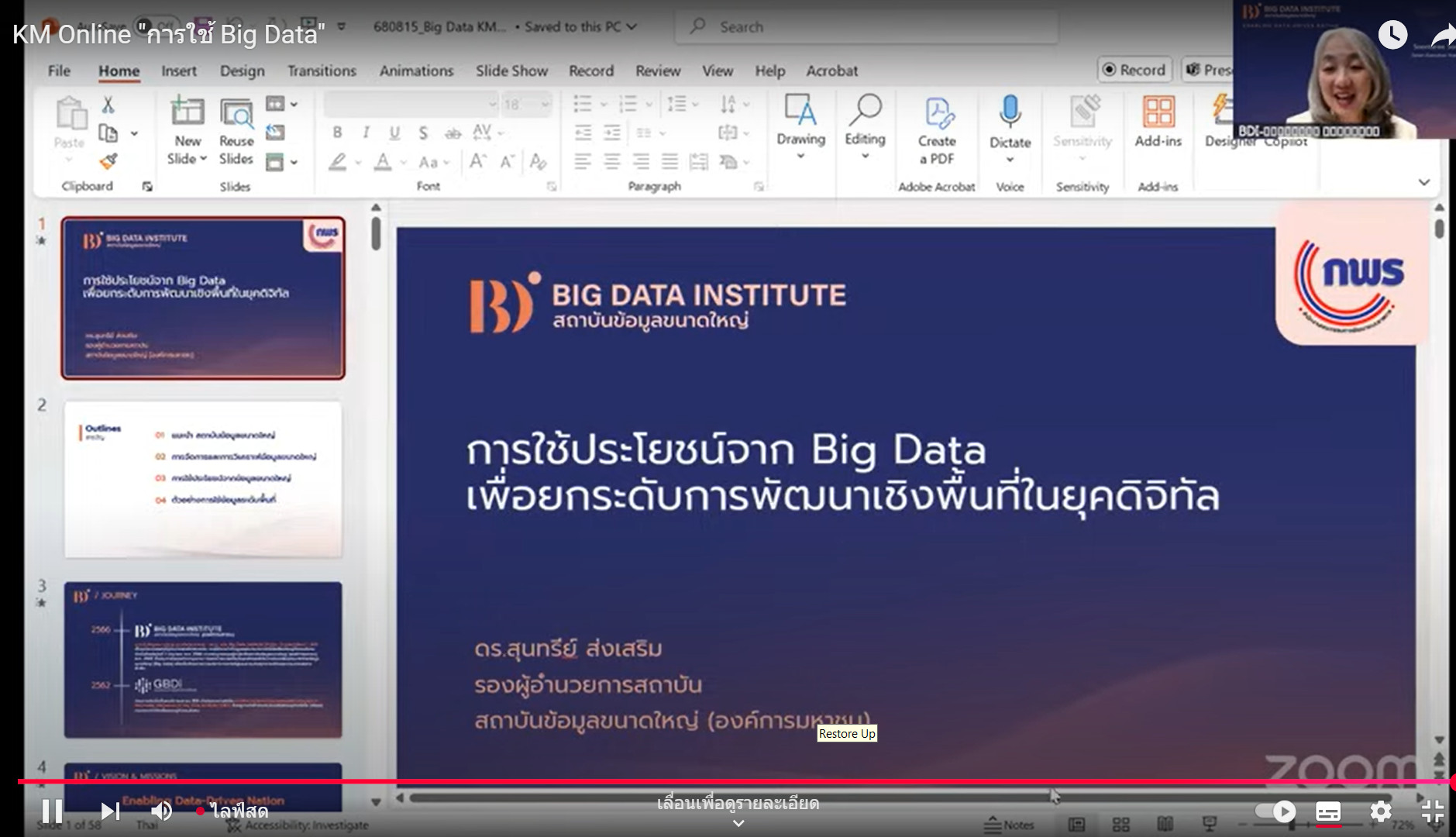
Task: Toggle Italic formatting
Action: tap(366, 133)
